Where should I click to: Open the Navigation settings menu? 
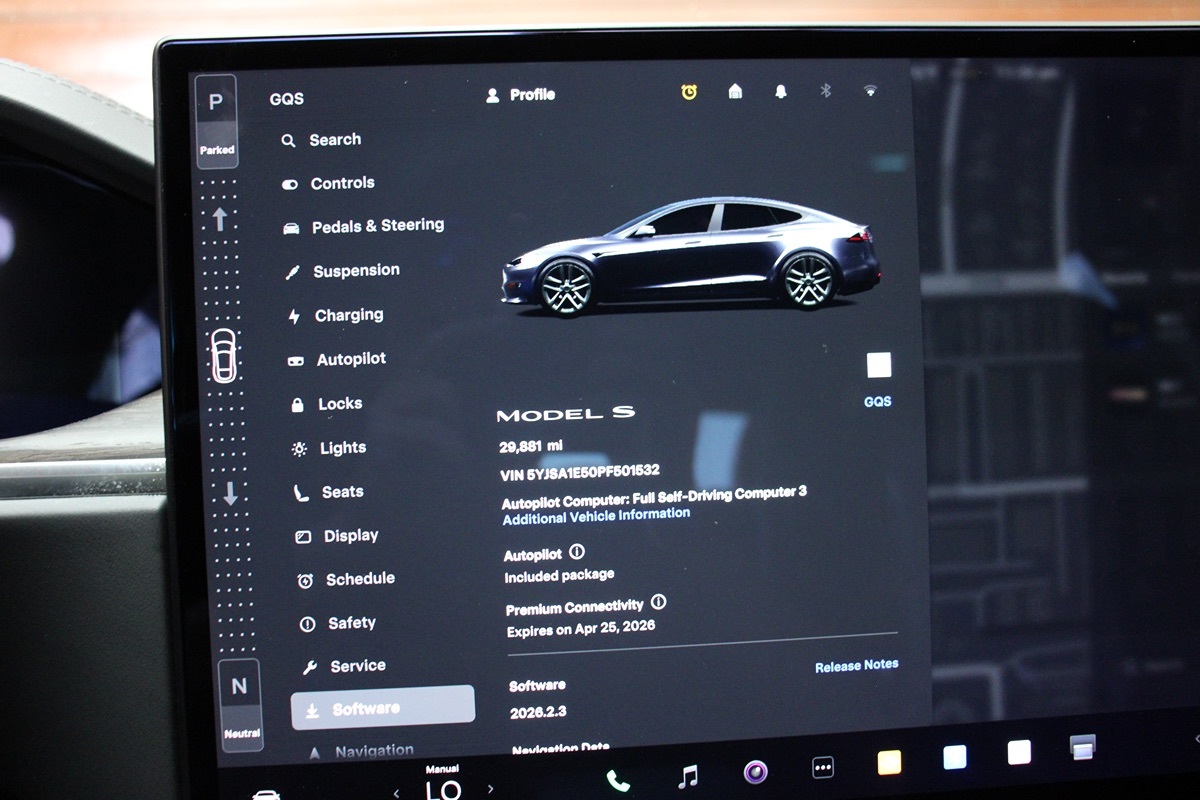(360, 751)
